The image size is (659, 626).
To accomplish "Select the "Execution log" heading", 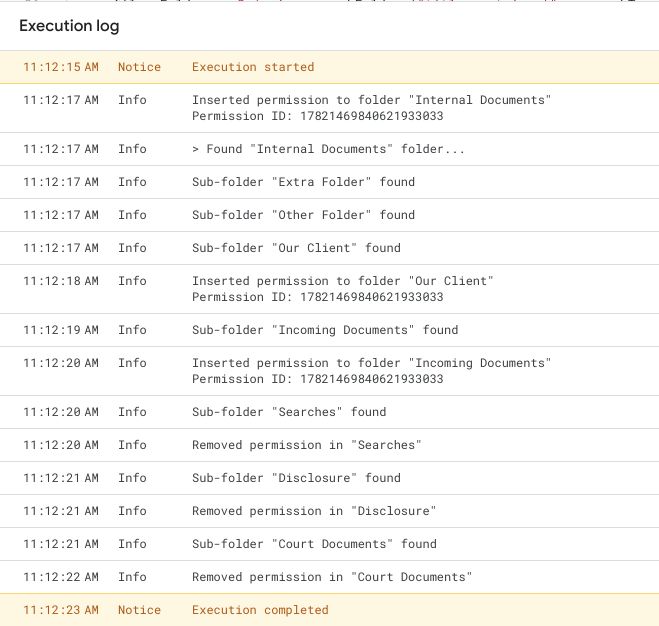I will coord(69,26).
